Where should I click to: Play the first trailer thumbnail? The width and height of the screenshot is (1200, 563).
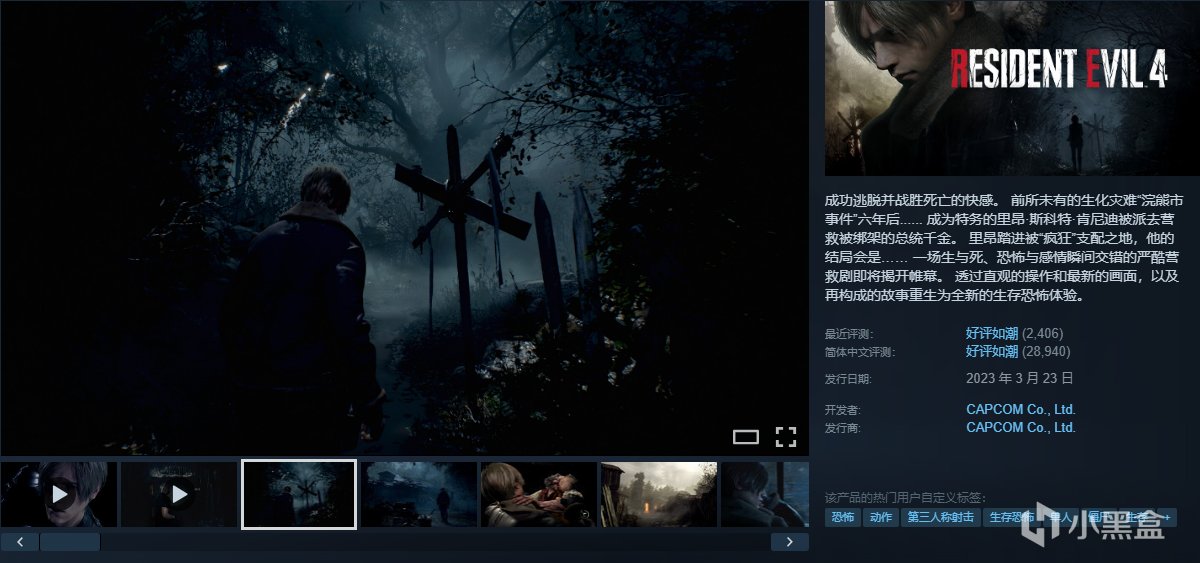click(59, 494)
